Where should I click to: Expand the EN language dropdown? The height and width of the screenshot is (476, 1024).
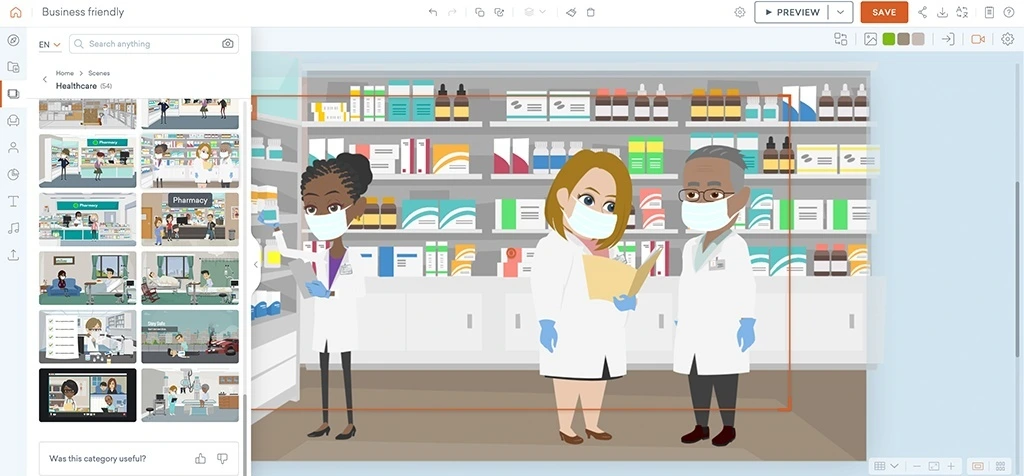pyautogui.click(x=49, y=44)
